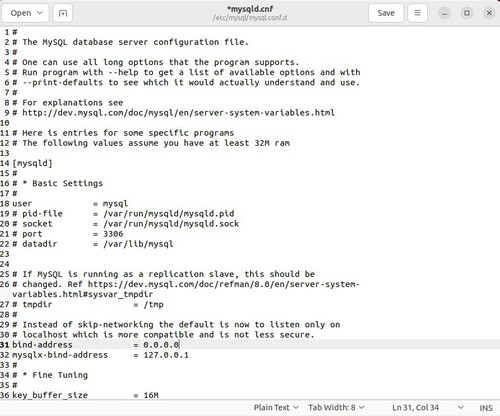
Task: Save the mysqld.cnf file
Action: (386, 13)
